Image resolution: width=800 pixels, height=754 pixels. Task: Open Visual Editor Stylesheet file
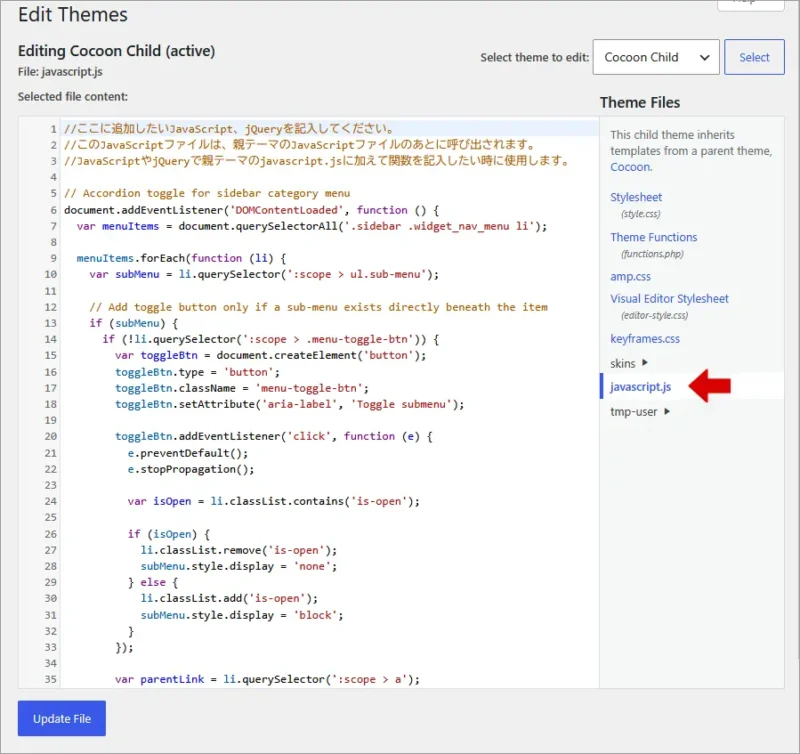[669, 298]
